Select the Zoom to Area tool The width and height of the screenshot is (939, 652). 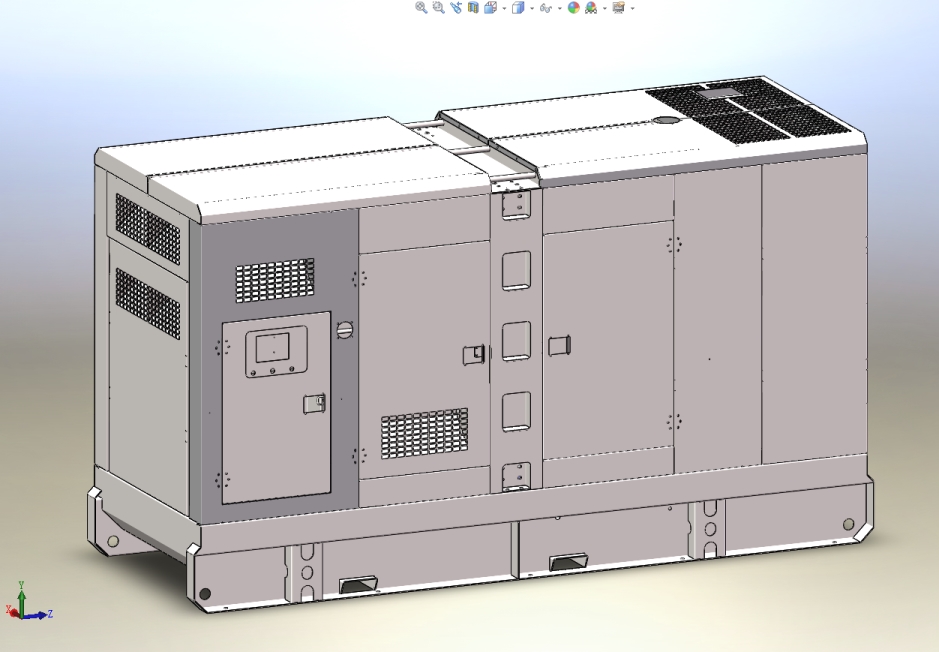(x=439, y=7)
